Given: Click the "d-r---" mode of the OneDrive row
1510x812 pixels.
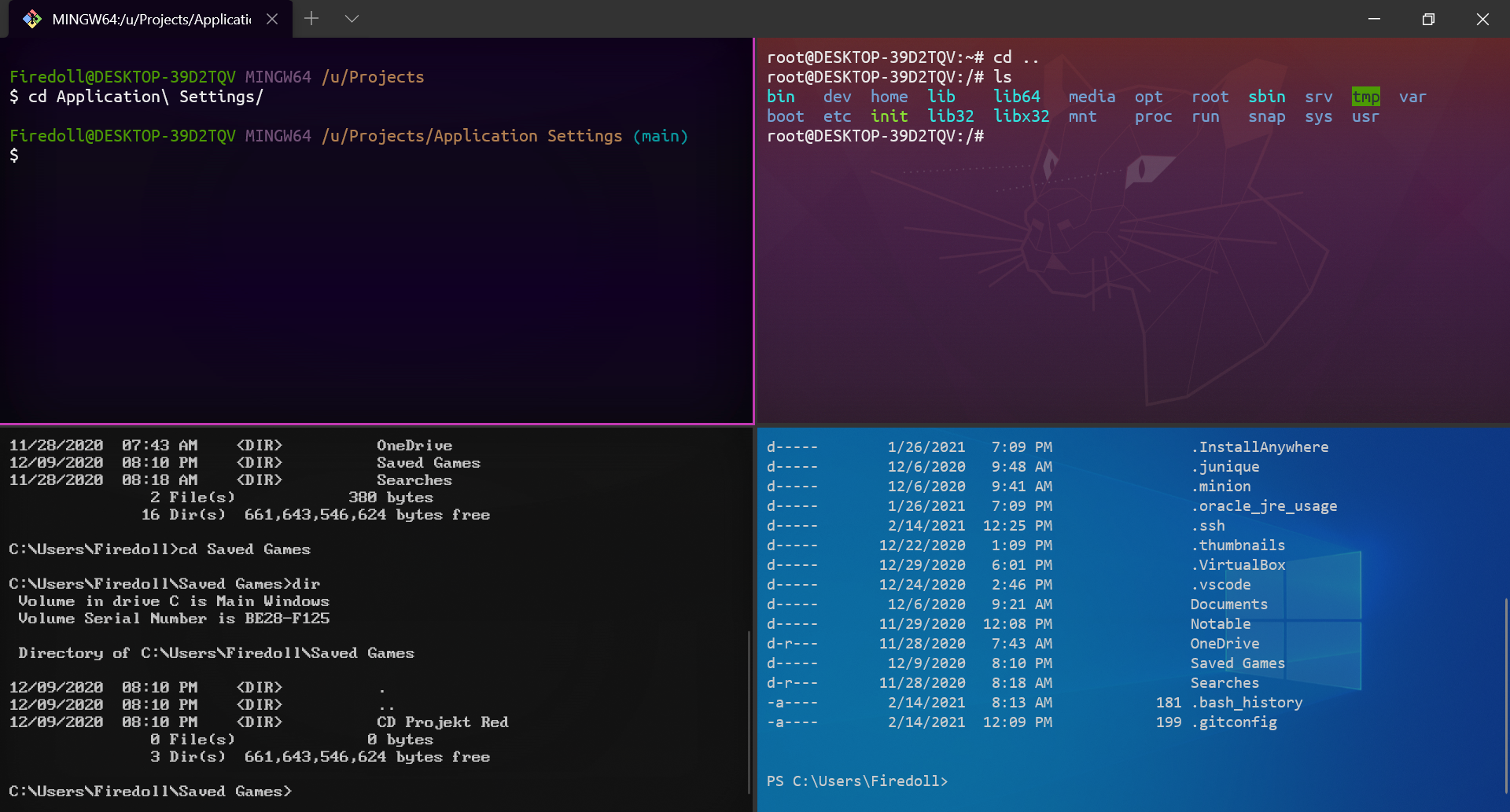Looking at the screenshot, I should 793,644.
